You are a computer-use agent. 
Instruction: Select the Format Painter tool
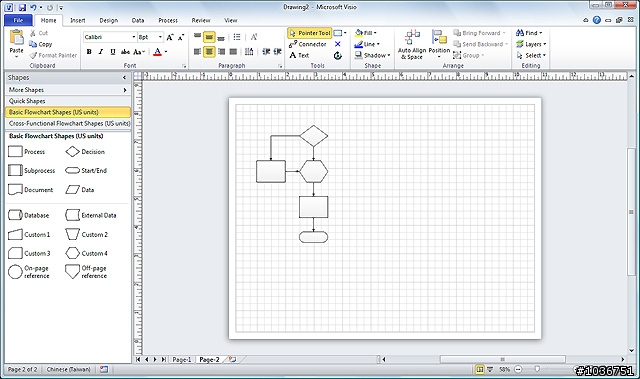[53, 55]
